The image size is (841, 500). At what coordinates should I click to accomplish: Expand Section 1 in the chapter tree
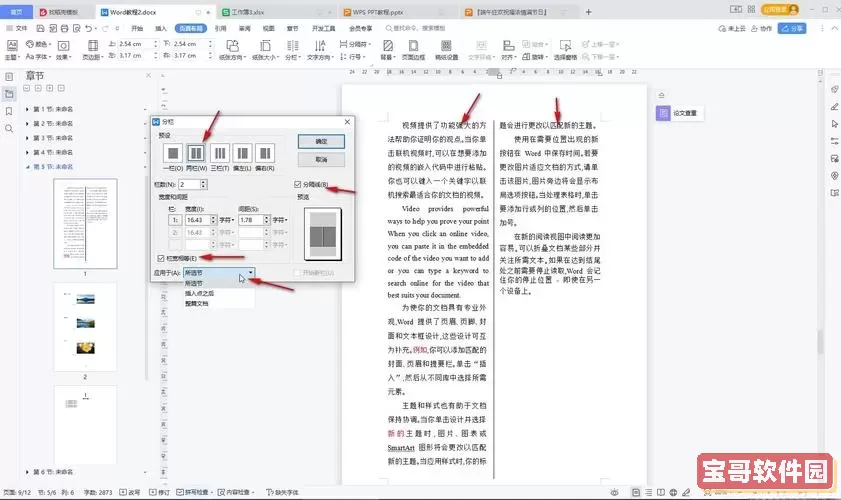27,109
